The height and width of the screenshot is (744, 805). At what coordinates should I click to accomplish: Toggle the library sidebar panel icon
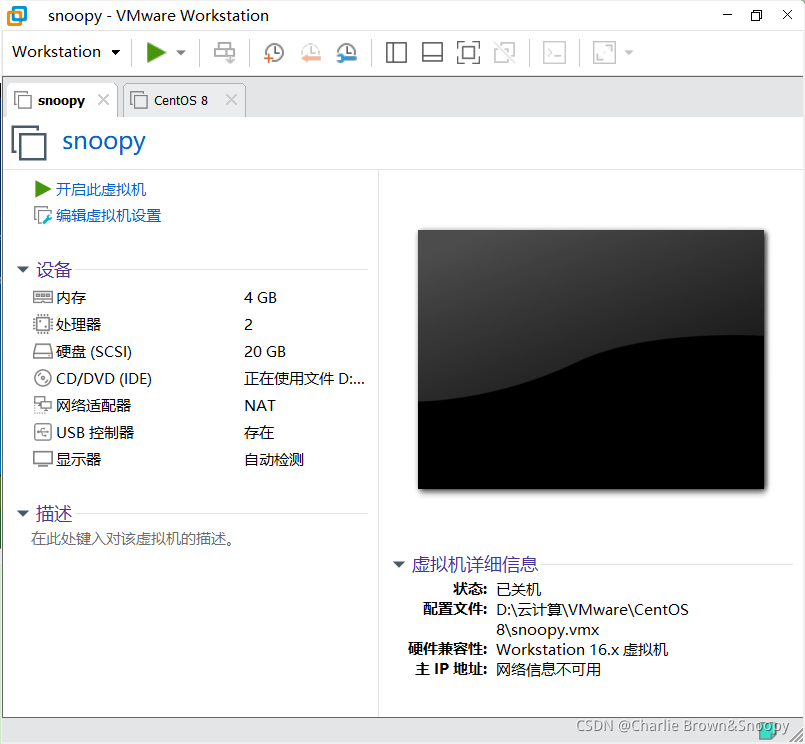coord(396,52)
